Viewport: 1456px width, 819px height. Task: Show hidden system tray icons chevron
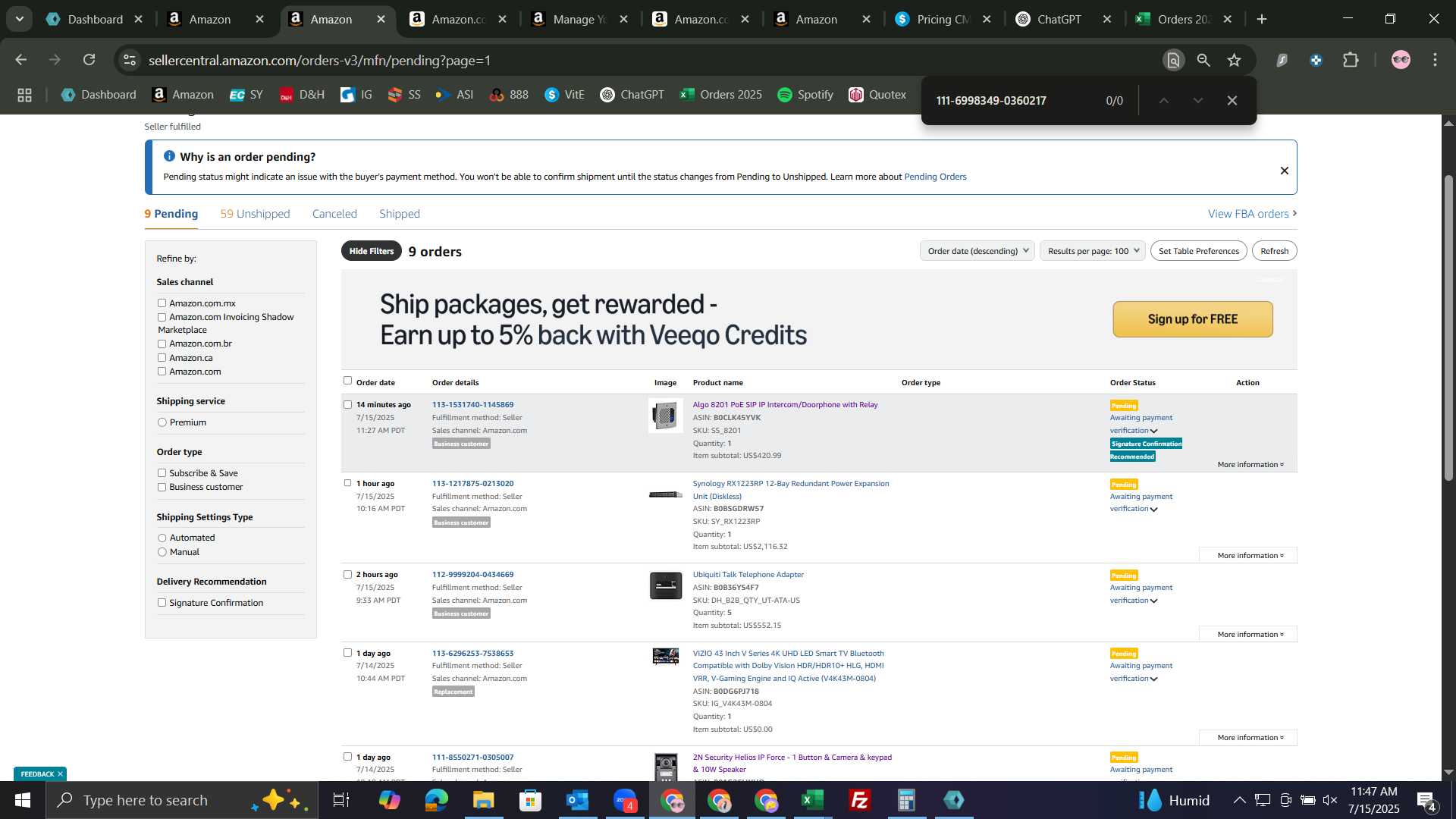[x=1239, y=800]
